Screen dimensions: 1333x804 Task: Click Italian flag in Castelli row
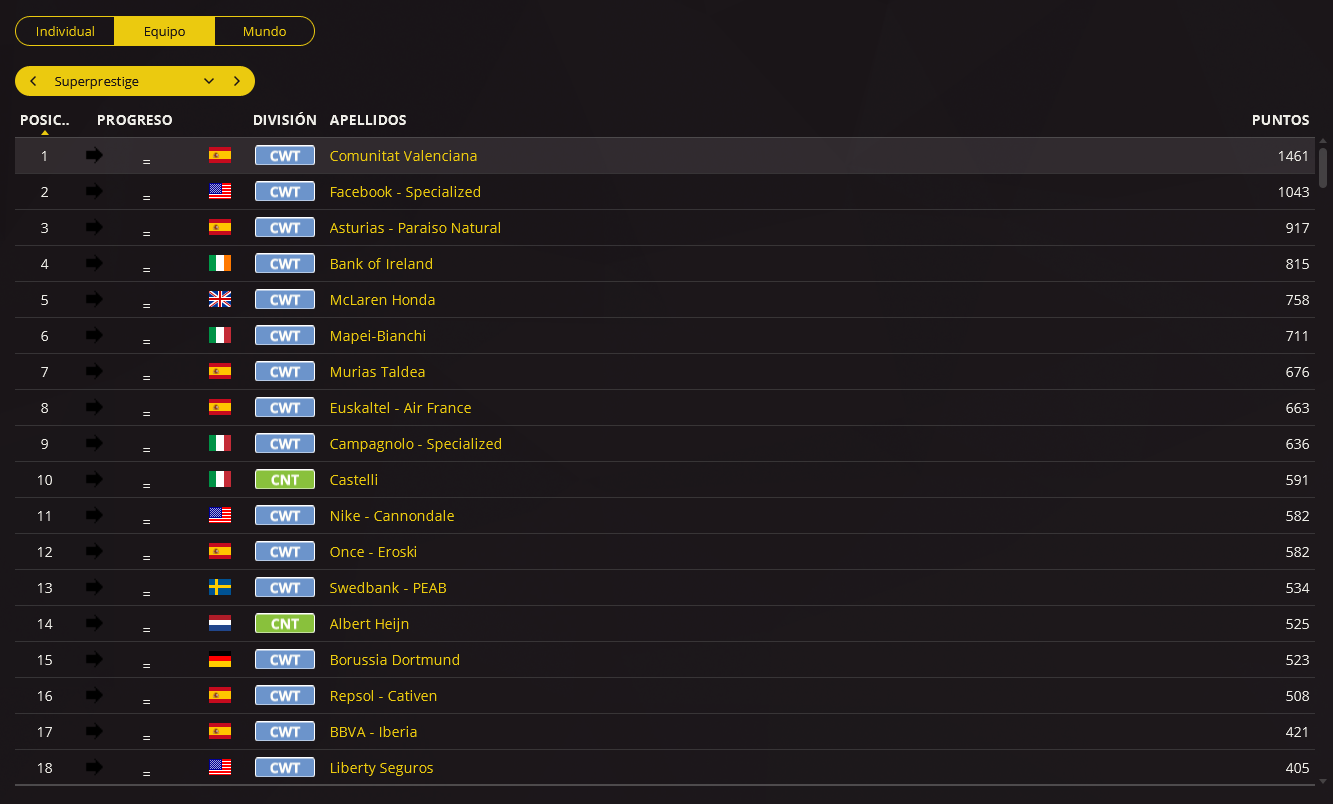coord(220,479)
